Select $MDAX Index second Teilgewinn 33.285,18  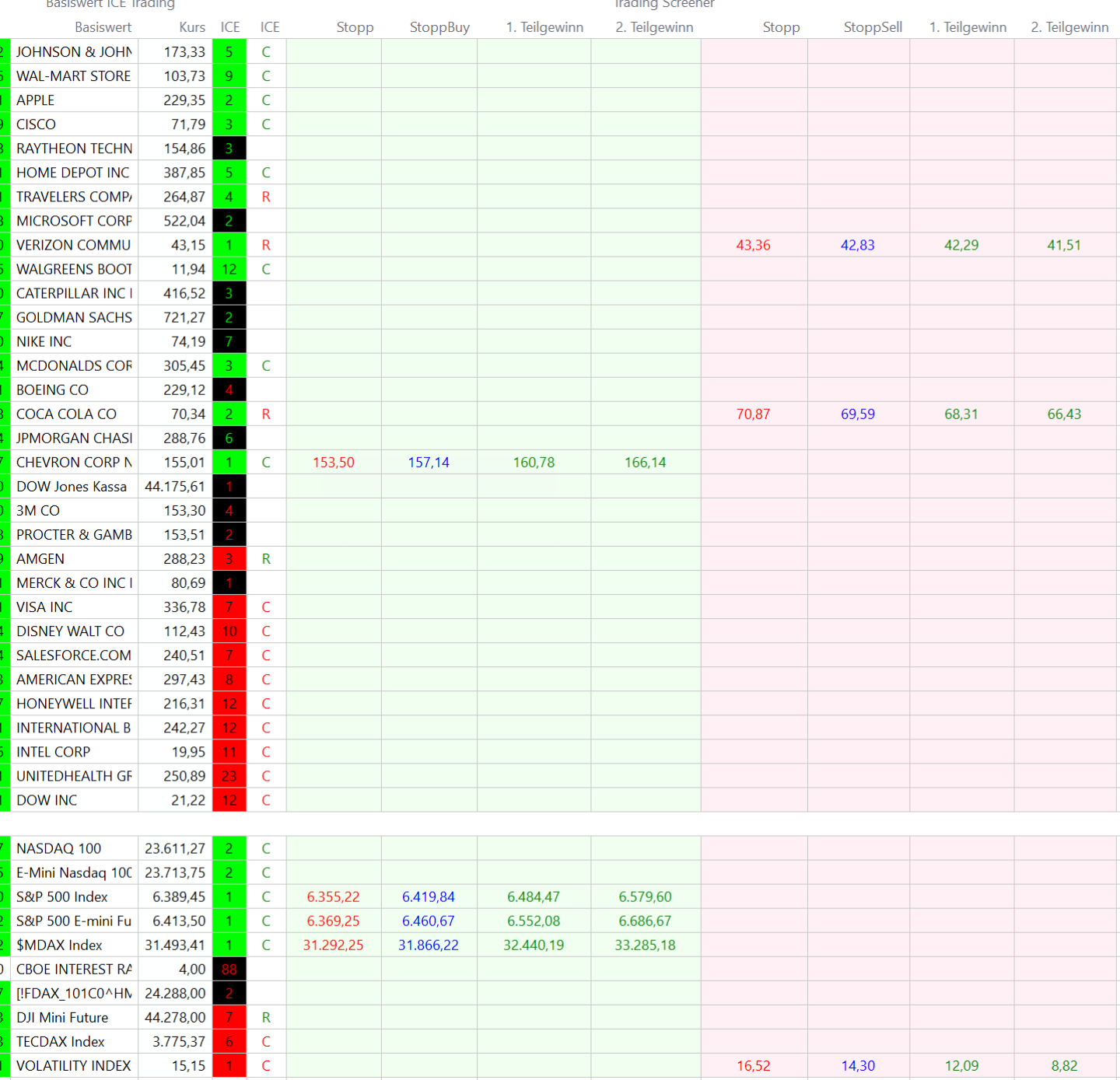coord(645,945)
